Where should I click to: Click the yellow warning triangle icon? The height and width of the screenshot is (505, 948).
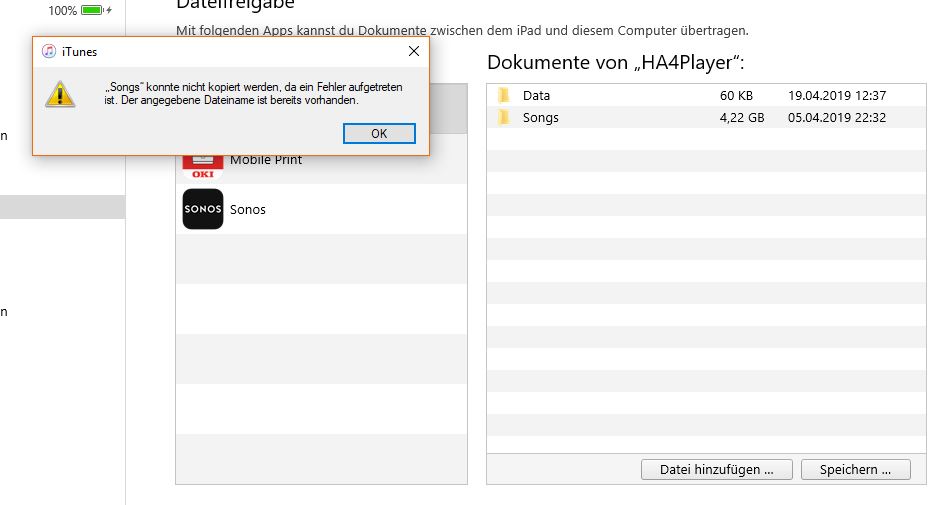(61, 94)
